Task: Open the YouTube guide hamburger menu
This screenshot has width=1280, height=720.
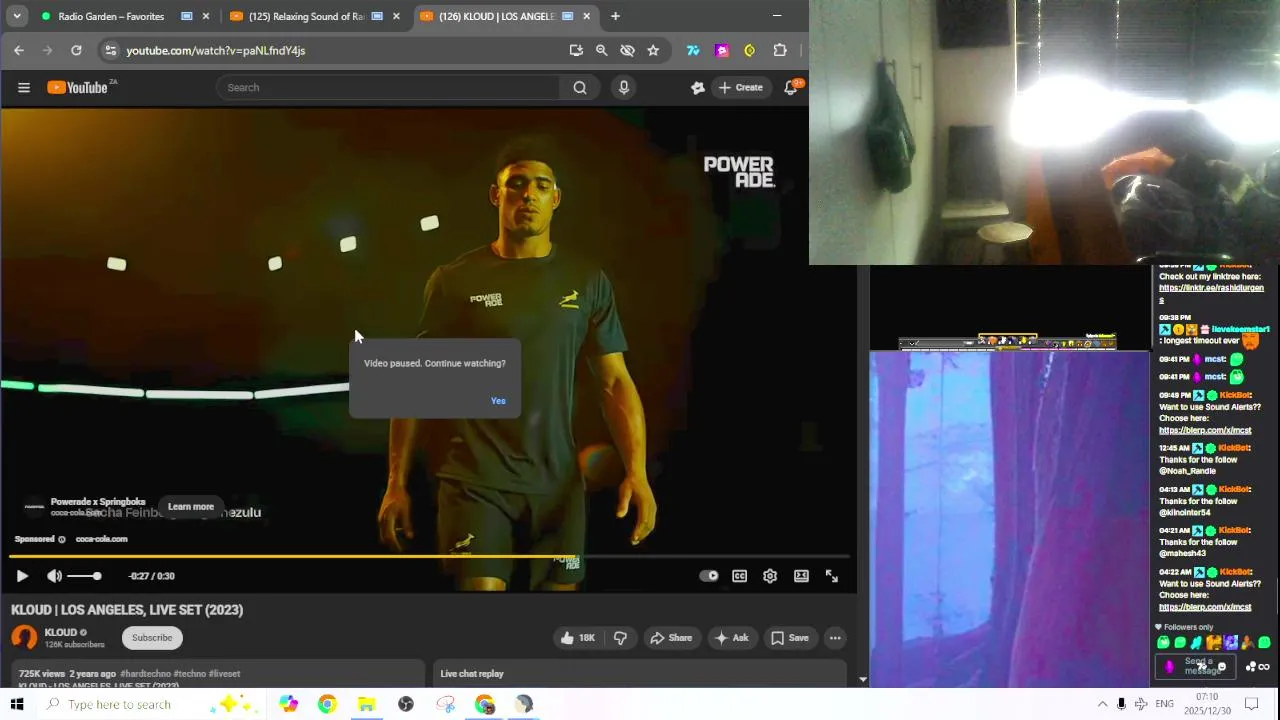Action: click(x=24, y=87)
